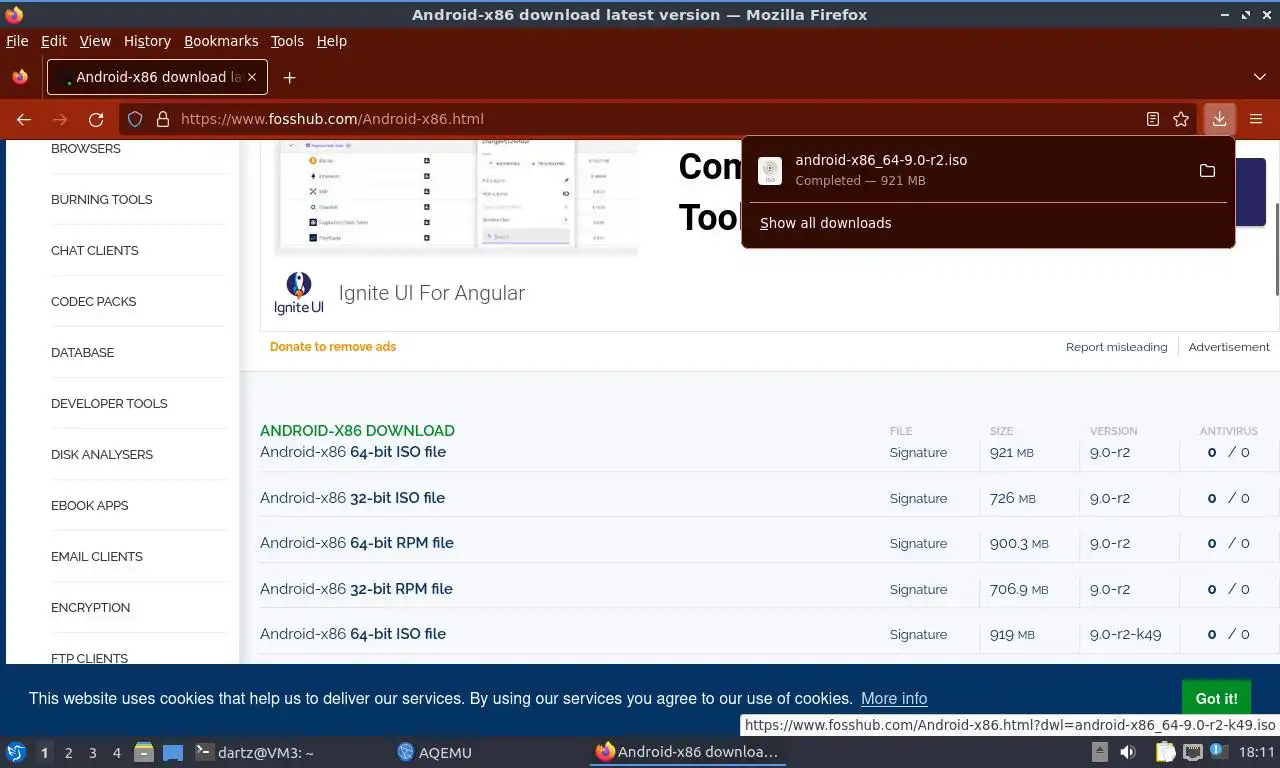This screenshot has height=768, width=1280.
Task: Download Android-x86 64-bit RPM file
Action: (357, 543)
